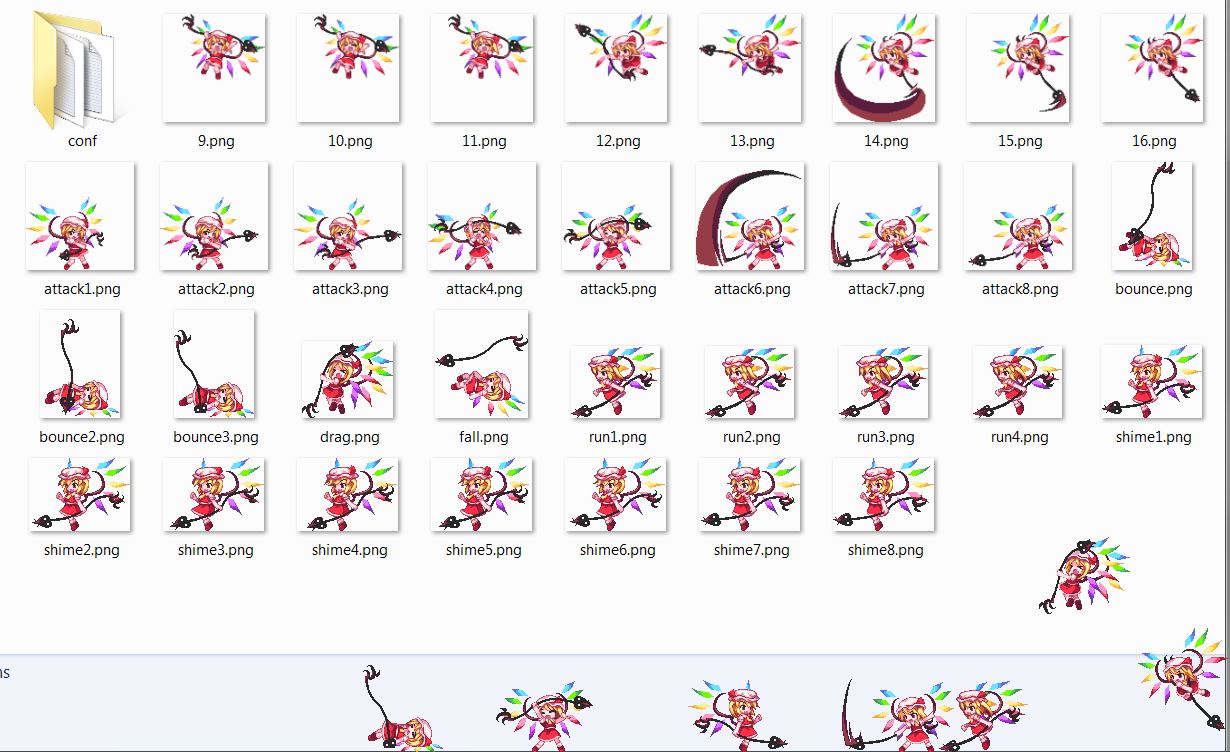Click the run1.png file name text
Viewport: 1230px width, 752px height.
click(618, 437)
